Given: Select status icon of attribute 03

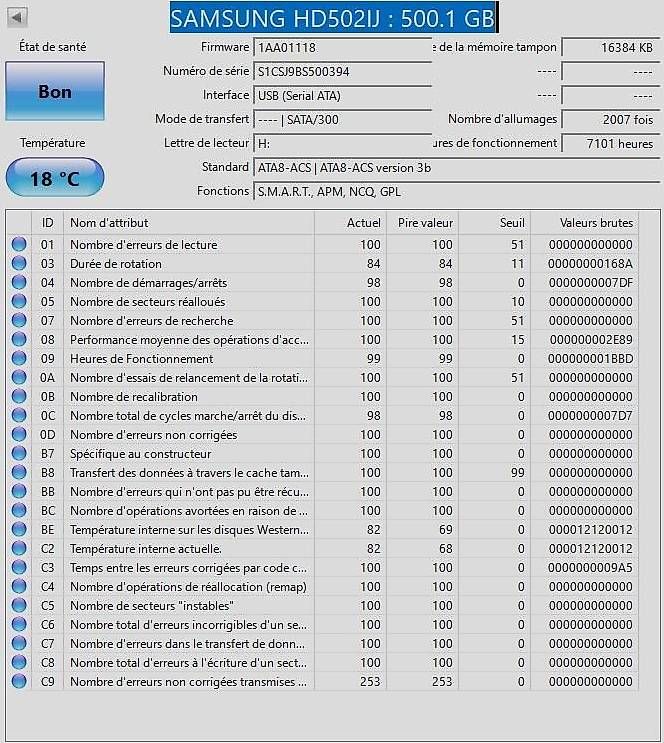Looking at the screenshot, I should pos(19,263).
